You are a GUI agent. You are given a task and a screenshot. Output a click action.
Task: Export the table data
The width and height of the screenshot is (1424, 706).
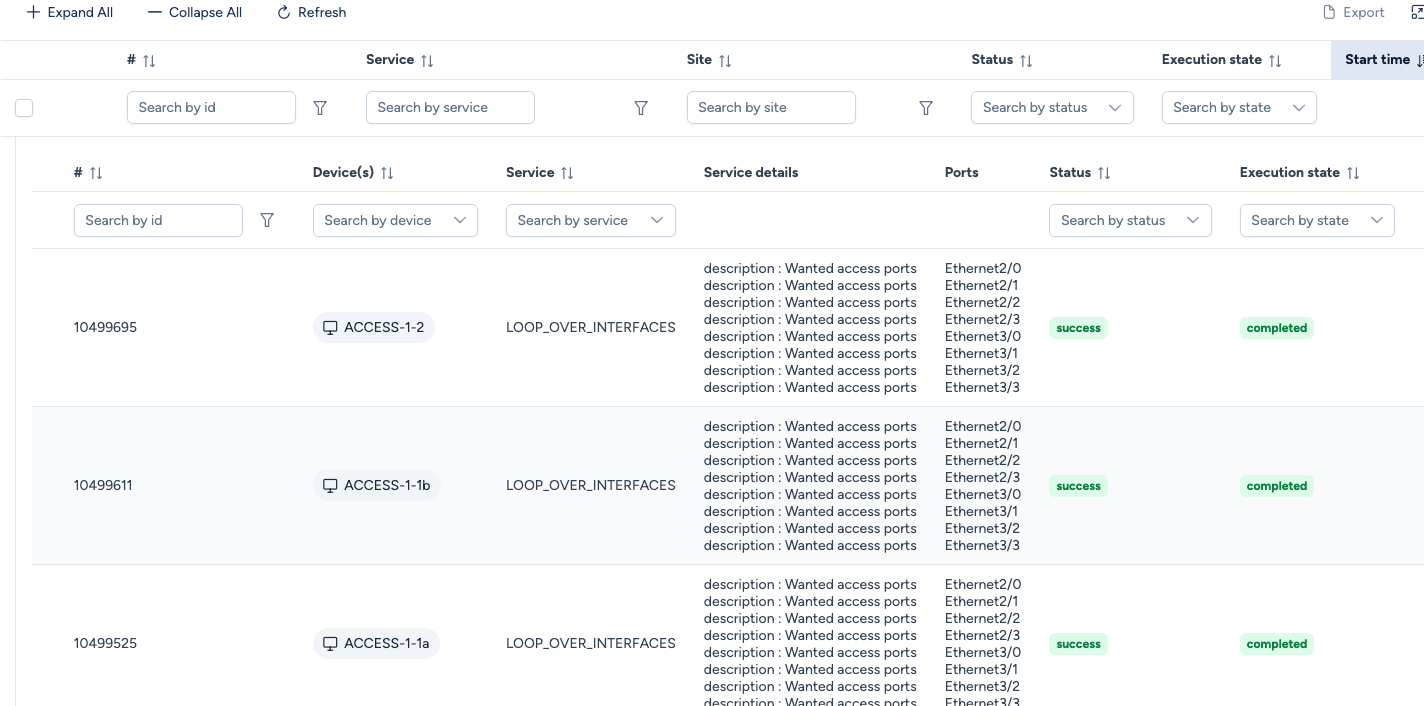coord(1353,12)
